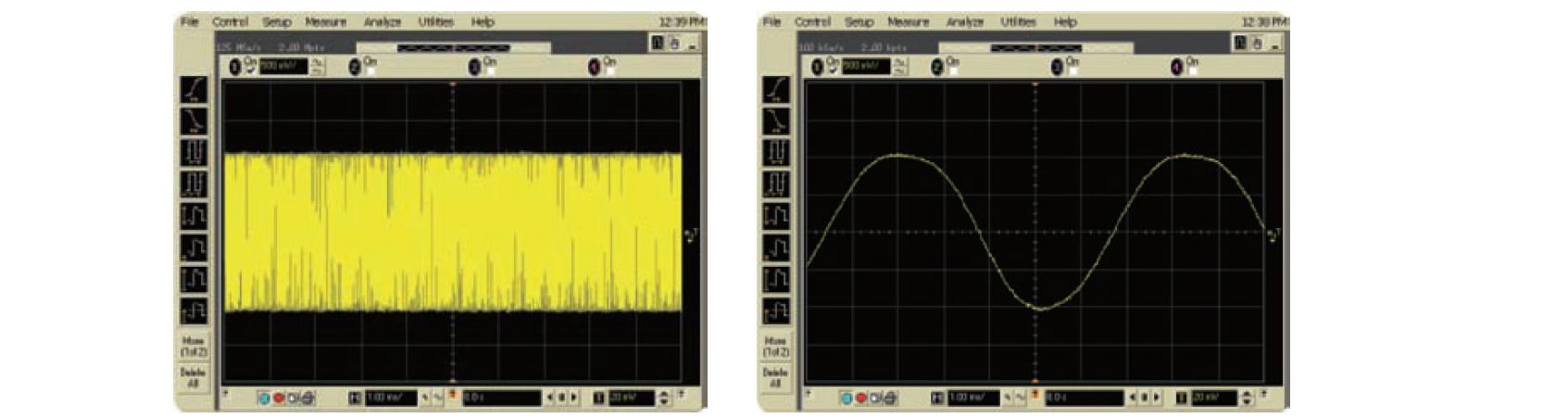
Task: Click horizontal position 0.0 s field, sine-wave window
Action: tap(1084, 398)
